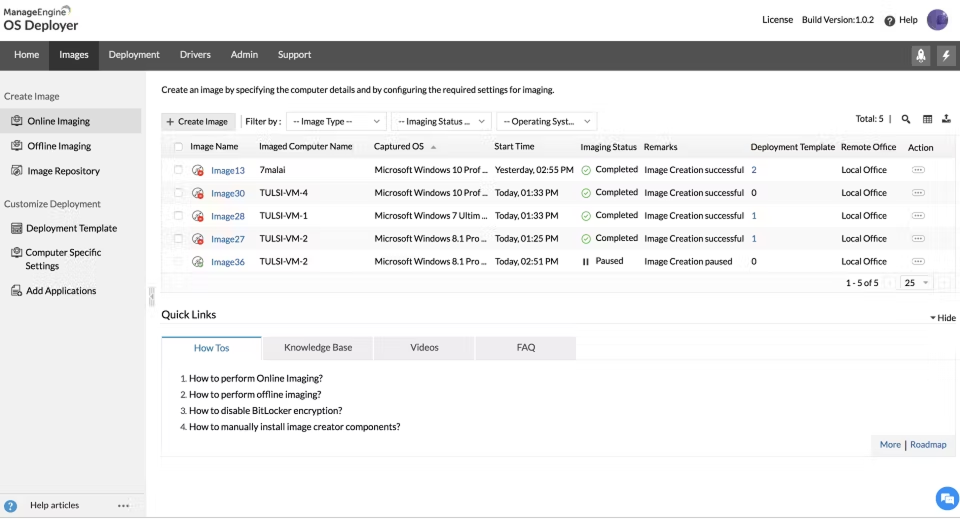Screen dimensions: 960x519
Task: Select the Image28 row checkbox
Action: [x=178, y=216]
